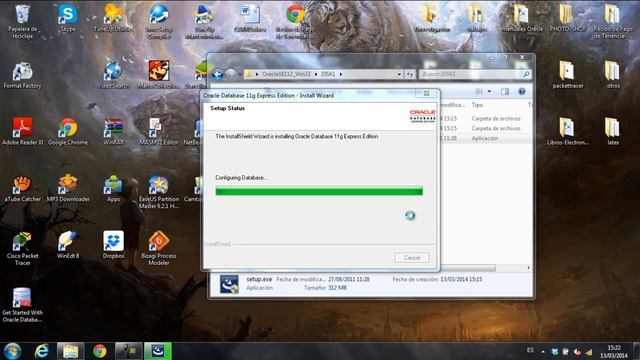This screenshot has width=640, height=360.
Task: Open the latex folder
Action: pos(613,131)
